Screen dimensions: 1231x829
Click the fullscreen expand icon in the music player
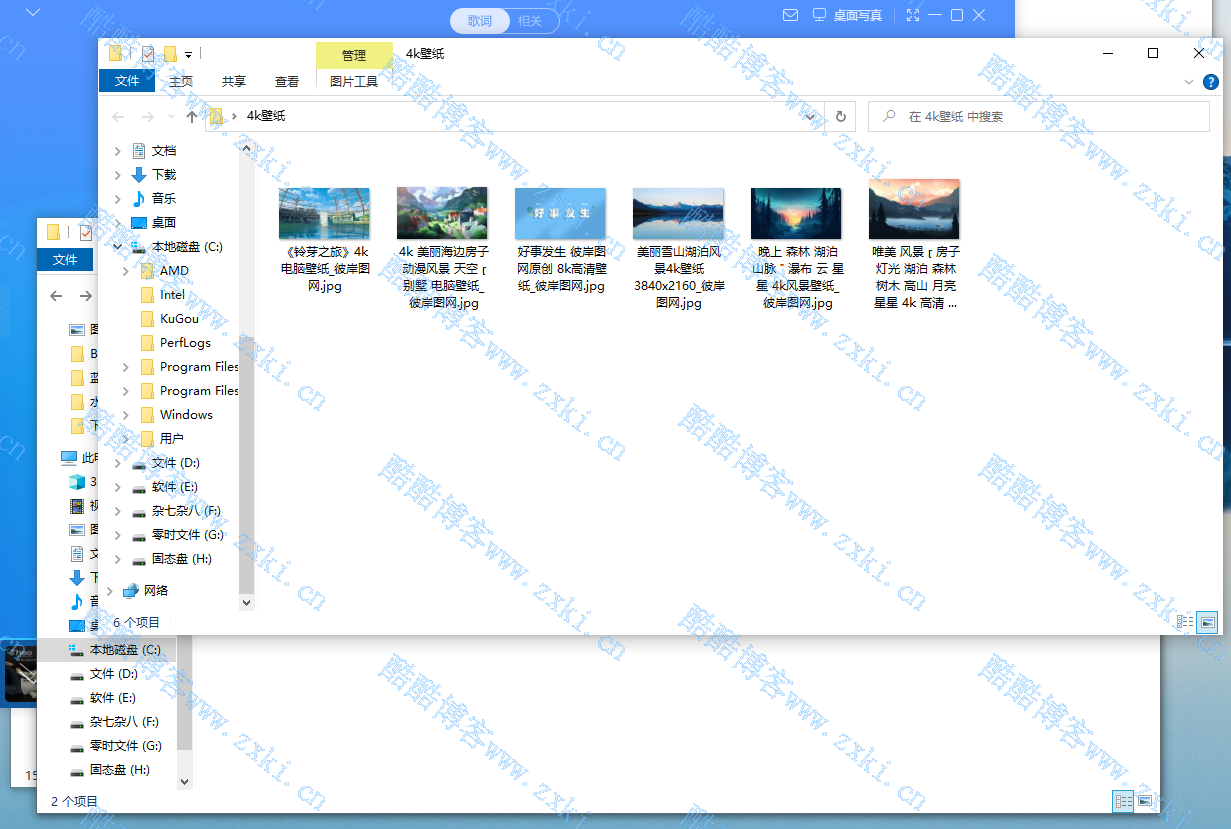coord(913,15)
